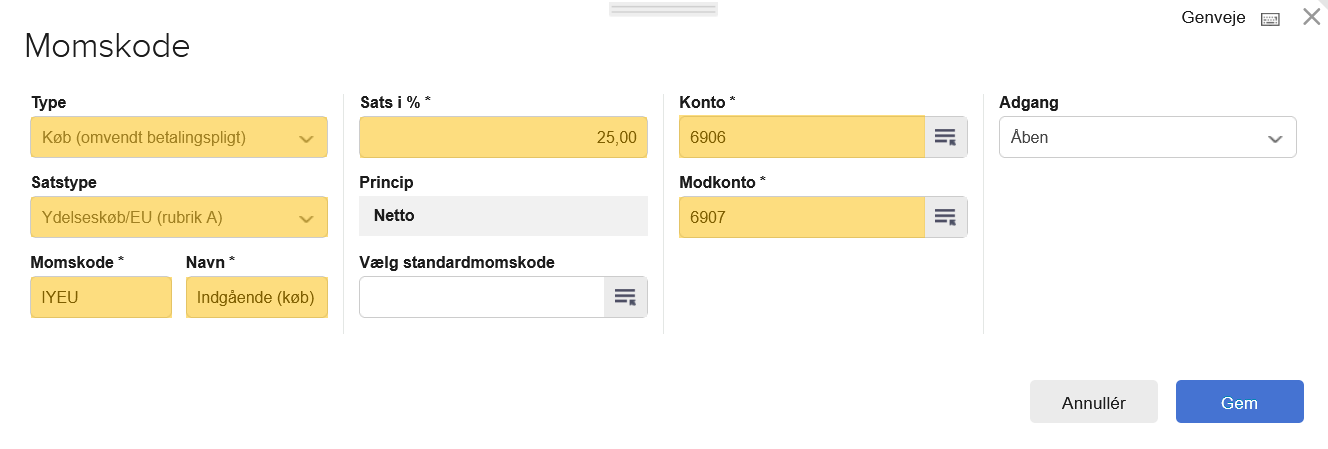Click inside the Modkonto field showing 6907
This screenshot has height=449, width=1328.
coord(802,217)
